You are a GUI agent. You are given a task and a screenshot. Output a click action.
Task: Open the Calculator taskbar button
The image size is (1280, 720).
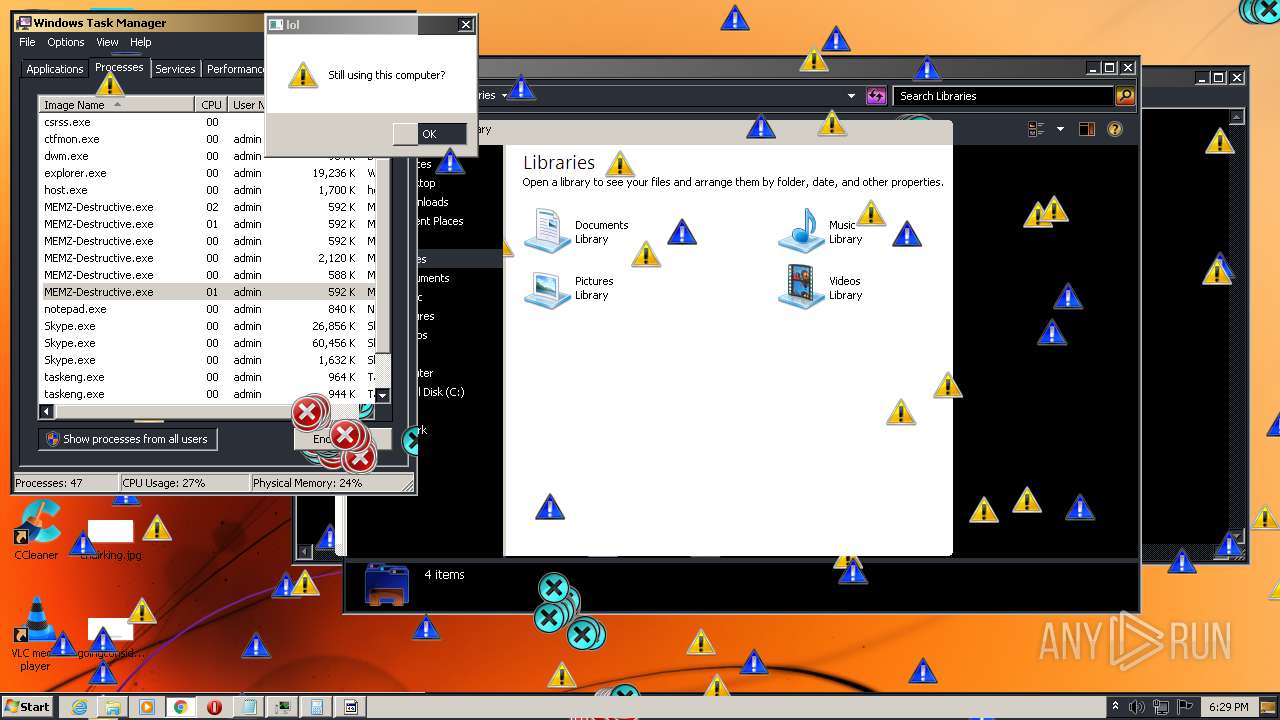tap(317, 707)
